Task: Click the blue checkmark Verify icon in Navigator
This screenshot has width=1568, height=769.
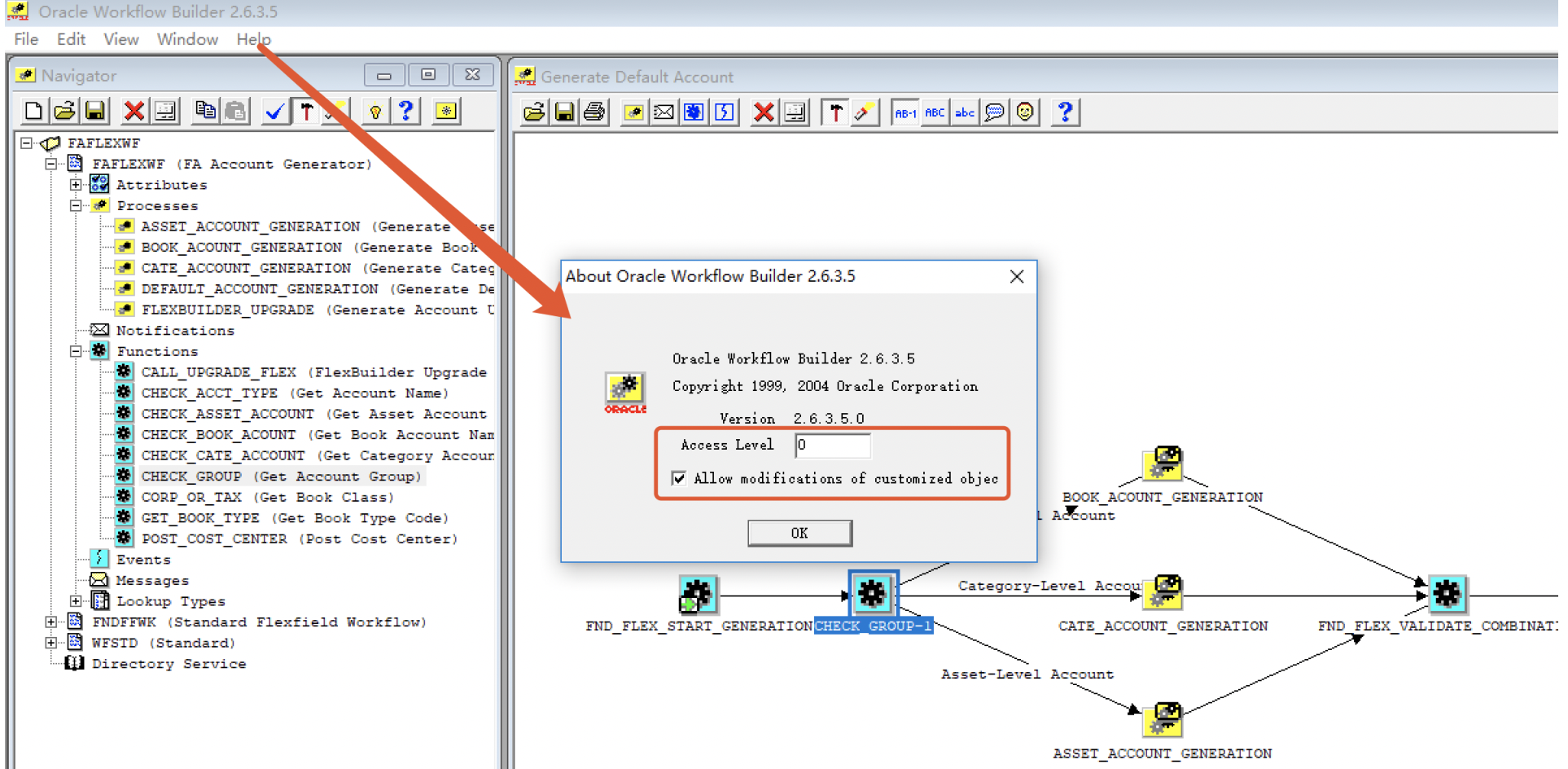Action: (x=275, y=111)
